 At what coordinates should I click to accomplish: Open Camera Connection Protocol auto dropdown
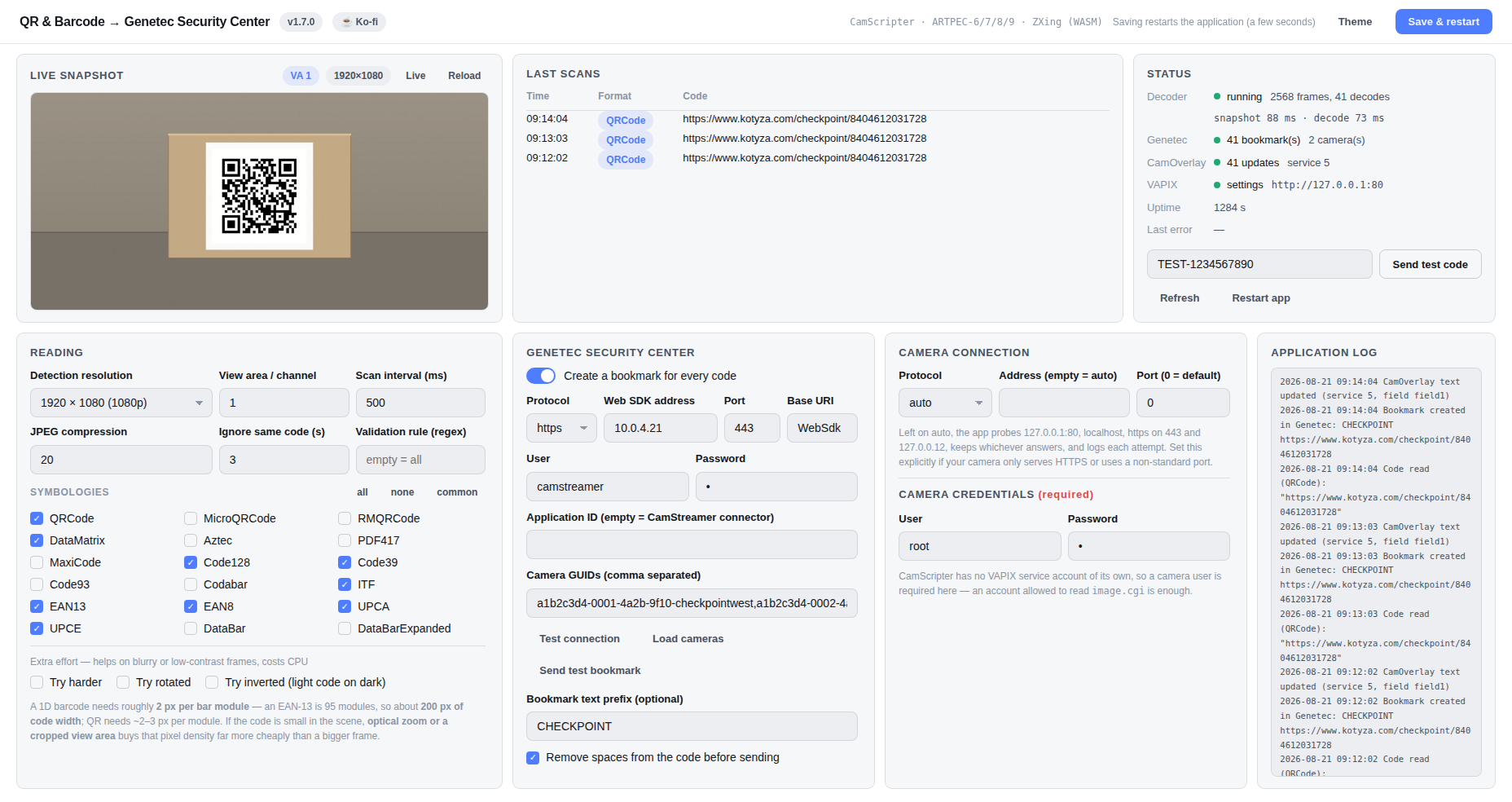(x=945, y=403)
